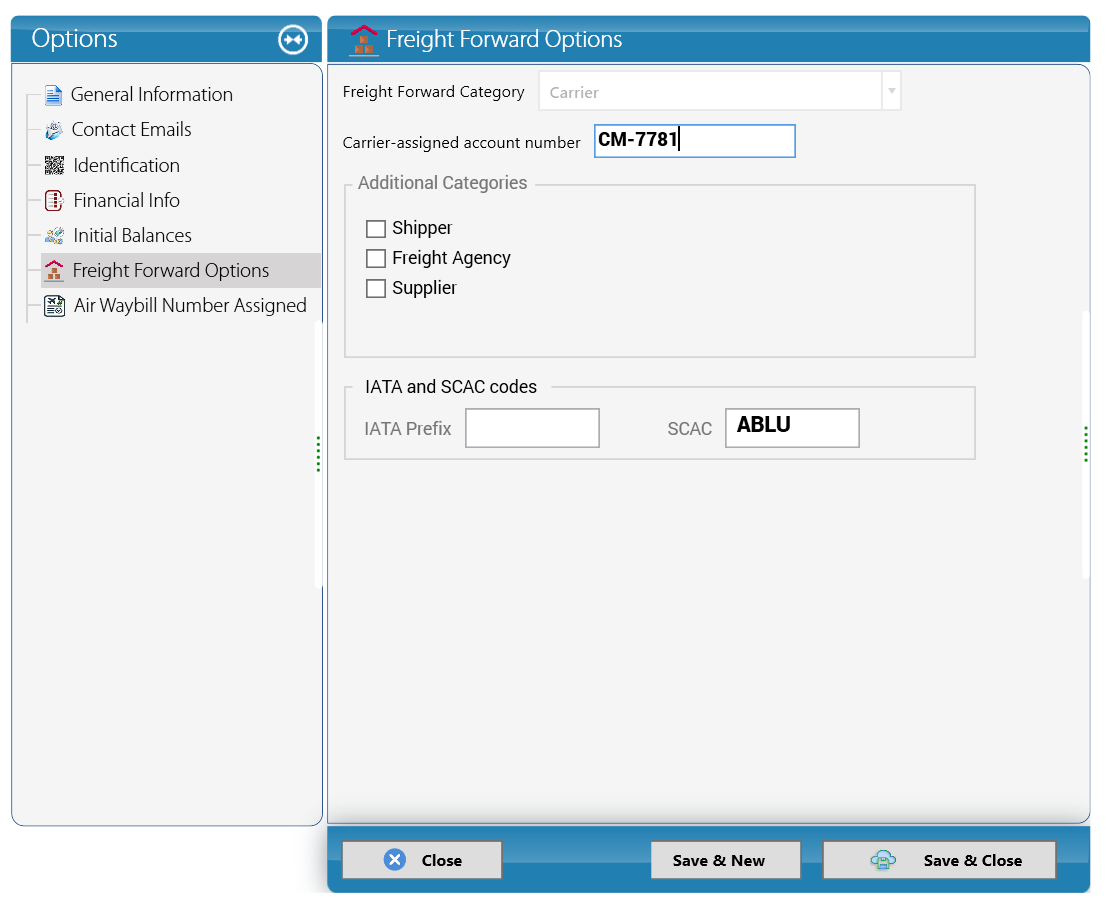Open the Freight Forward Category dropdown arrow
The image size is (1110, 900).
pos(891,91)
